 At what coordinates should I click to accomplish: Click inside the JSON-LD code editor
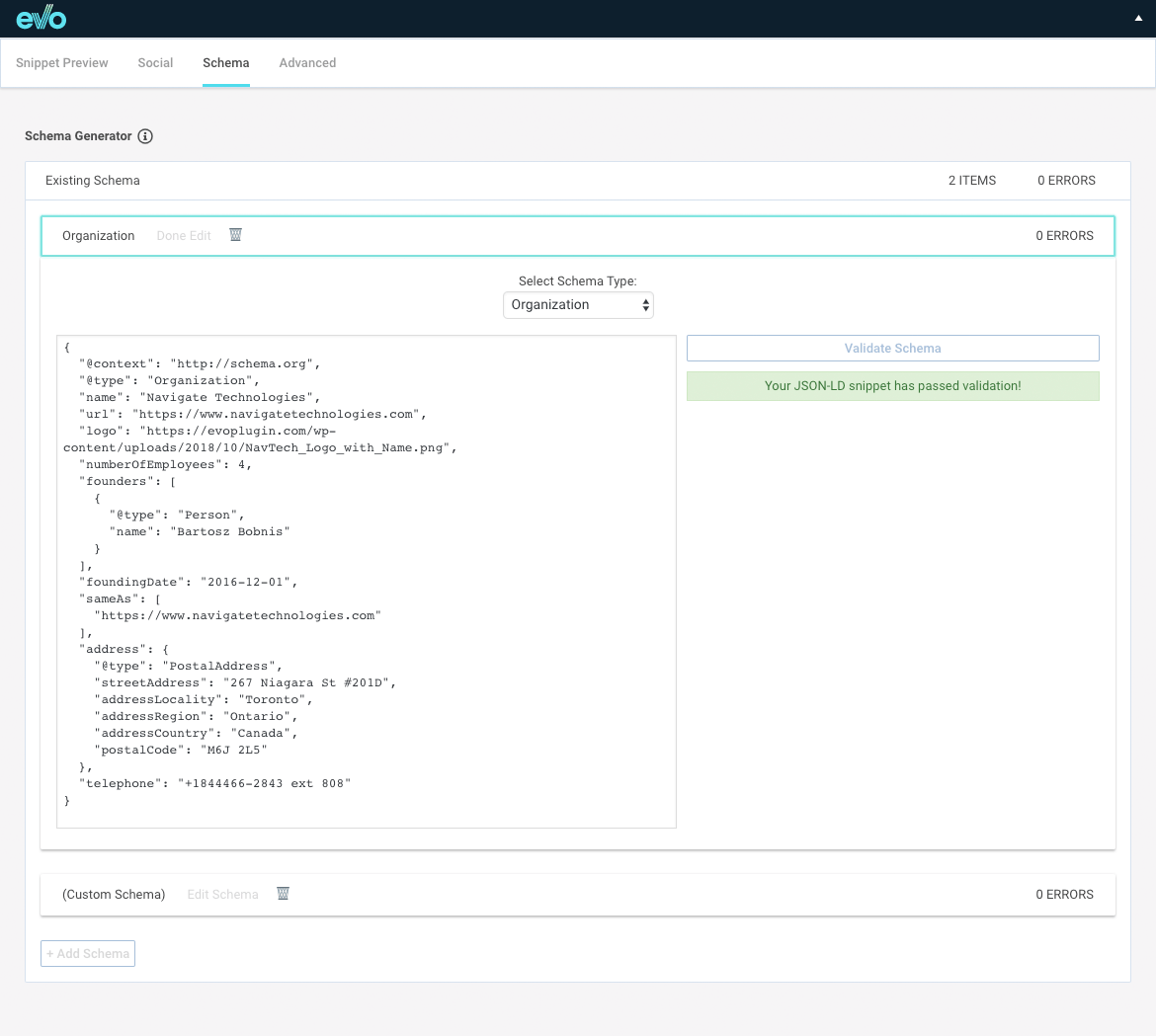[367, 582]
